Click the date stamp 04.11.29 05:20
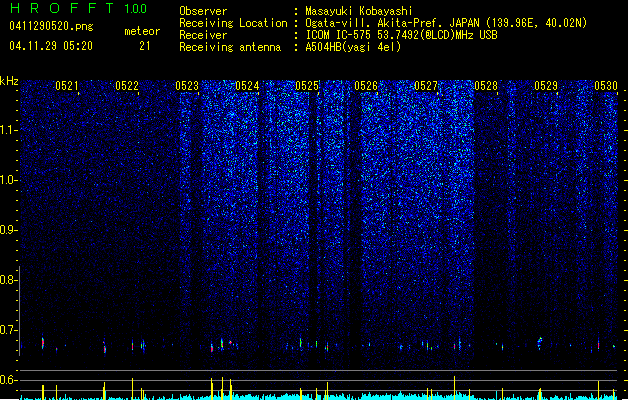The width and height of the screenshot is (629, 400). click(51, 46)
